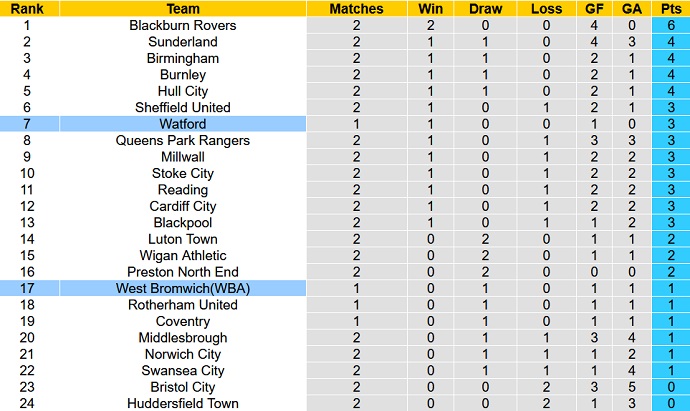Click the Pts column header
Screen dimensions: 690x411
(x=671, y=8)
